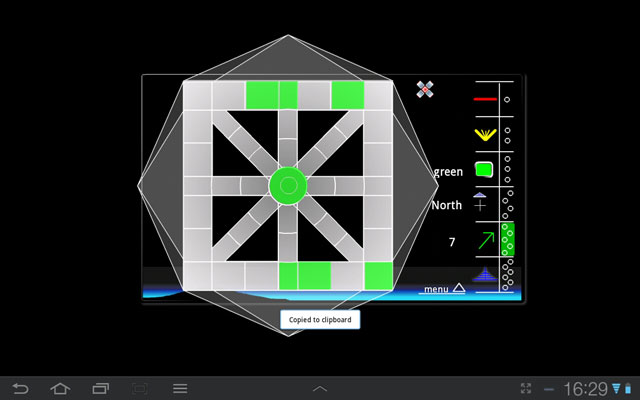Select the three-dot column beside green swatch
Viewport: 640px width, 400px height.
(x=507, y=169)
